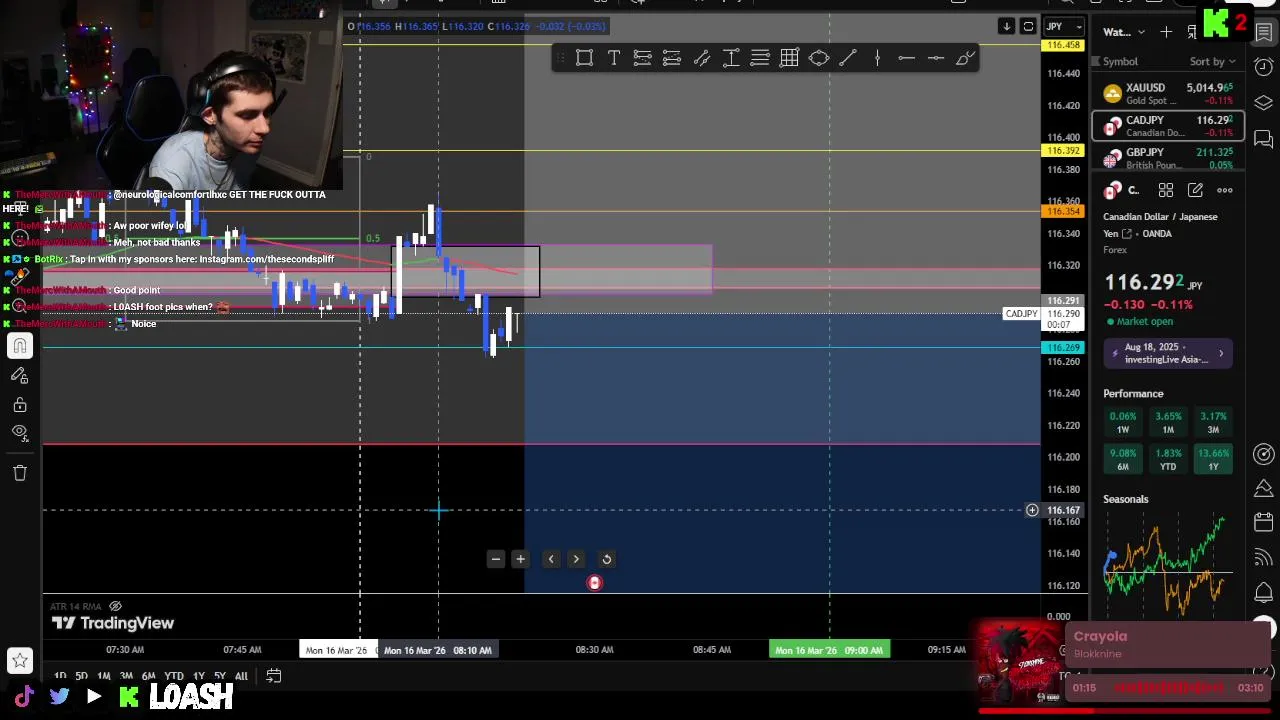Select the price range measuring tool
This screenshot has height=720, width=1280.
pyautogui.click(x=730, y=58)
